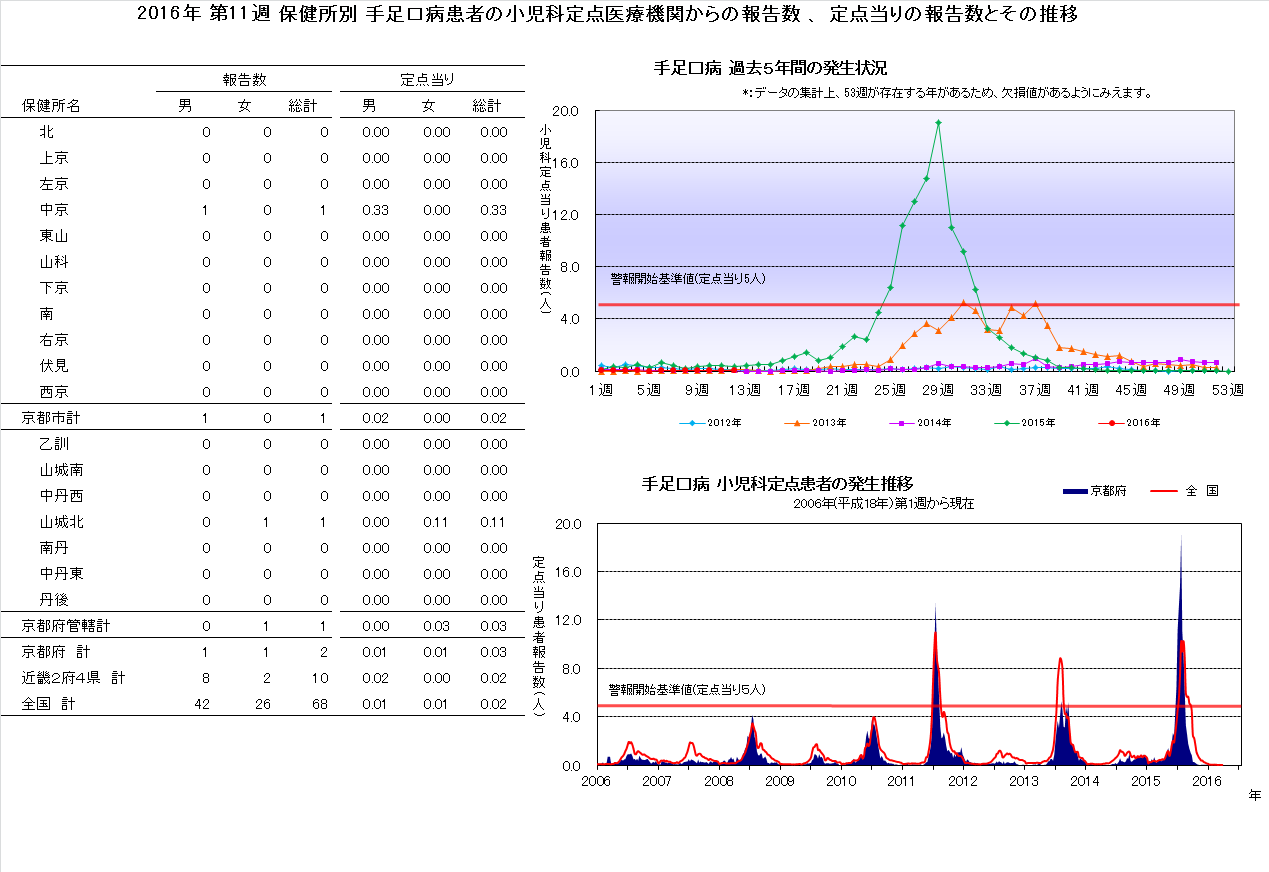
Task: Click the 保健所名 column header
Action: [51, 106]
